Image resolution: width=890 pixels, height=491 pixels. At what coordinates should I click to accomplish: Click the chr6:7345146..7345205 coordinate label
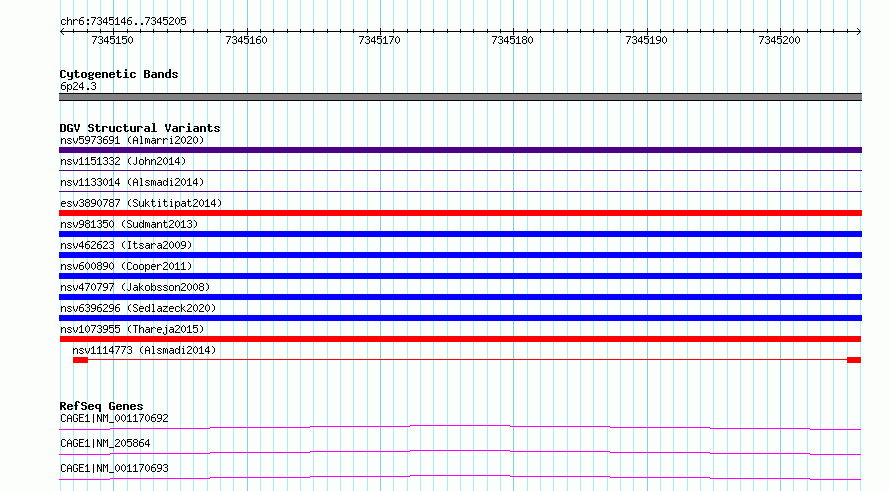click(123, 21)
